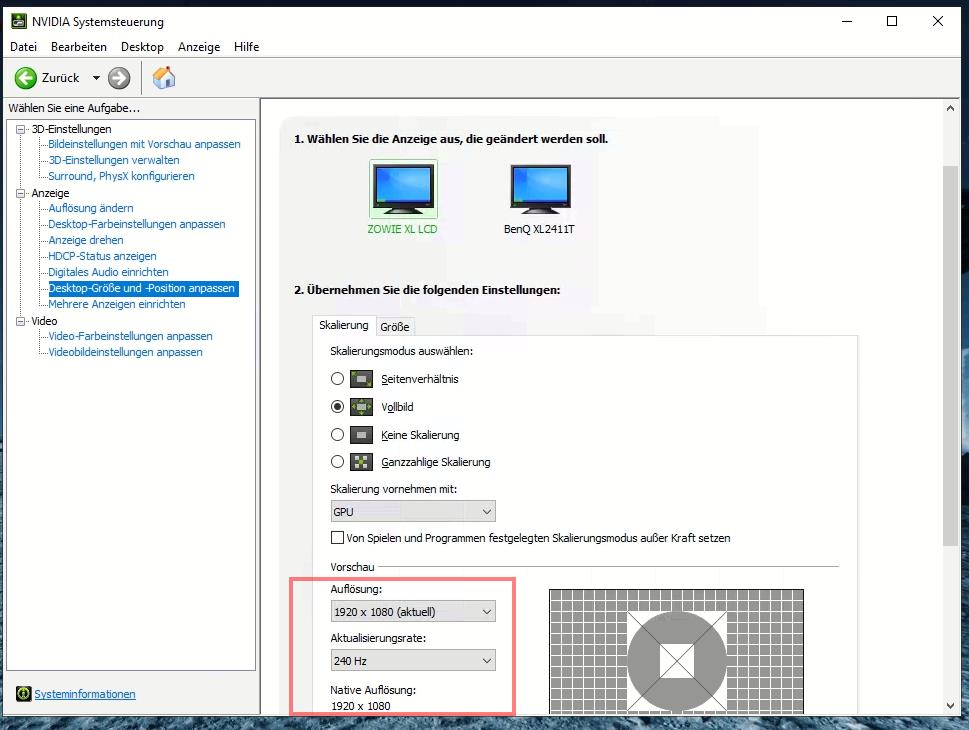The height and width of the screenshot is (730, 969).
Task: Open the Anzeige menu in menu bar
Action: (x=198, y=47)
